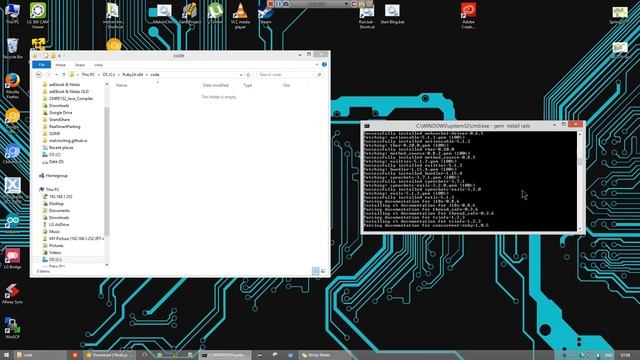Open WinSCP desktop icon

click(12, 328)
